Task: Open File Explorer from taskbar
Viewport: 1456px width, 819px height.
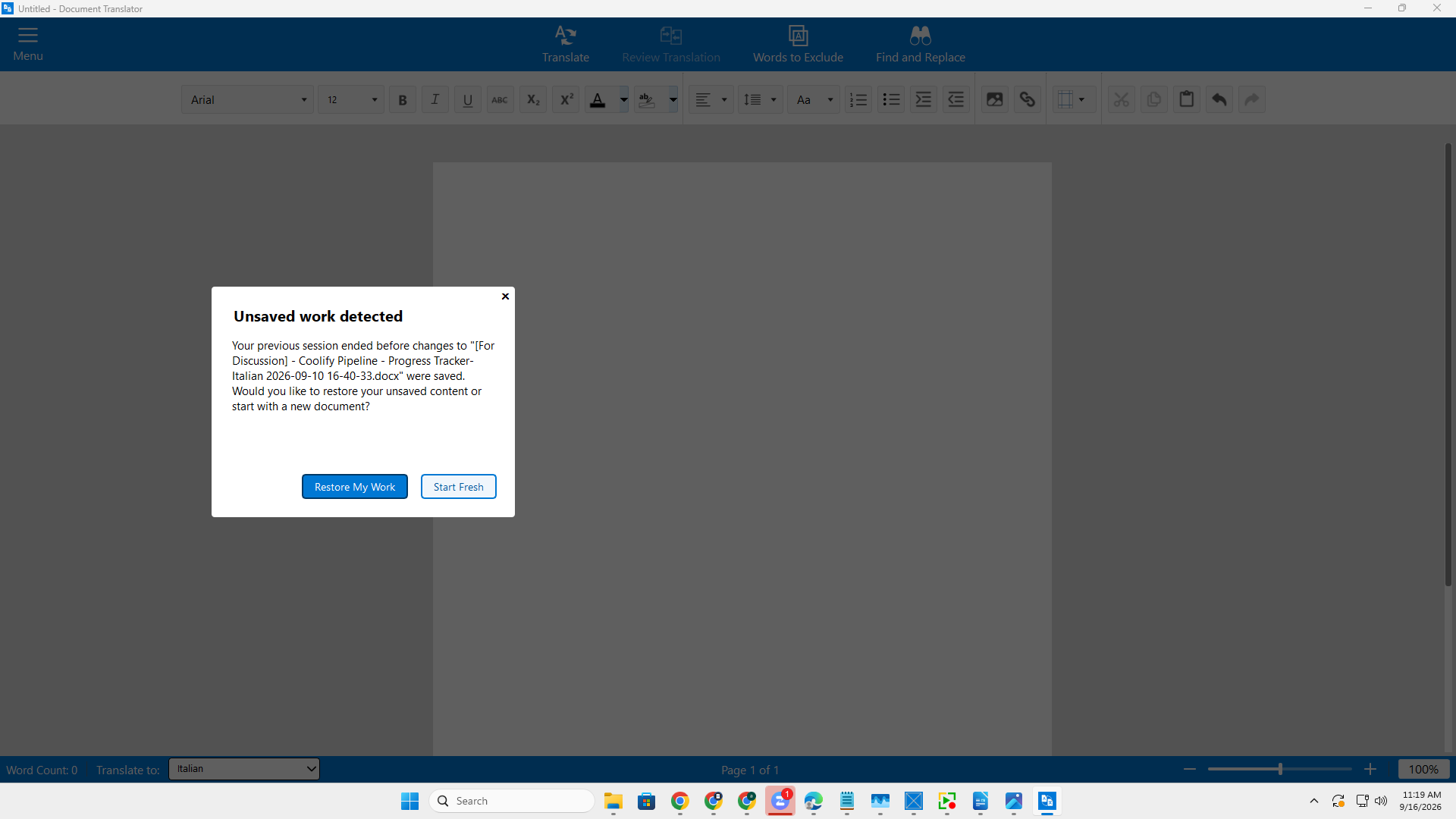Action: point(613,801)
